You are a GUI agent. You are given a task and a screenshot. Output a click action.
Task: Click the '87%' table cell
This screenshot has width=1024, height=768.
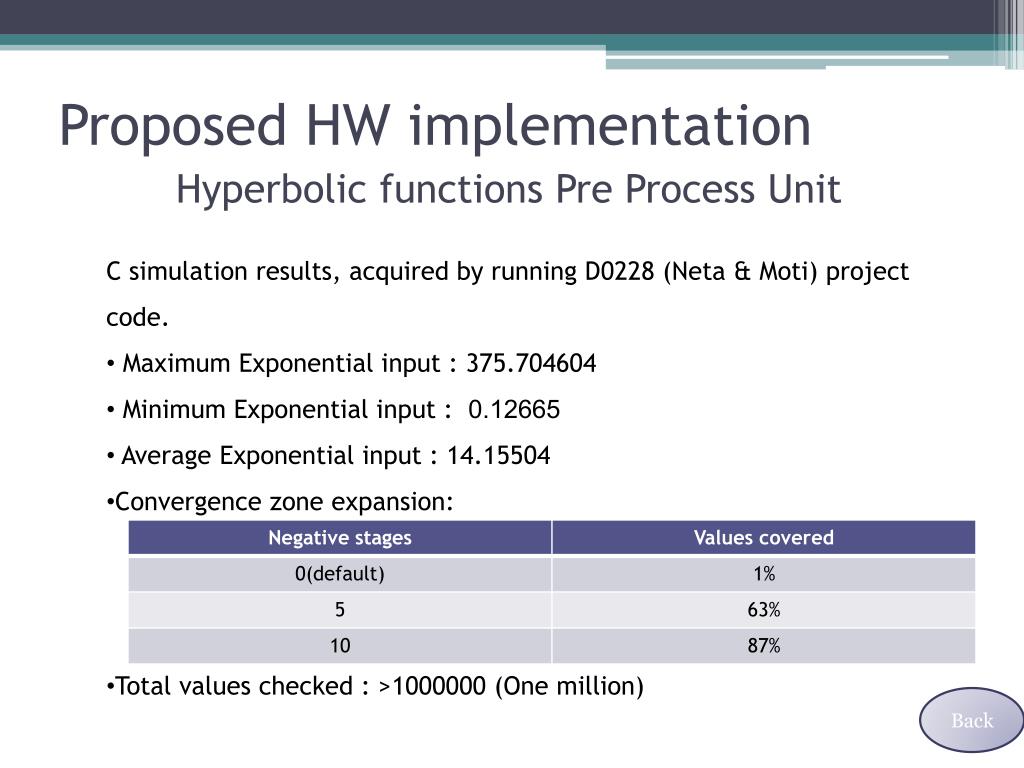click(x=763, y=645)
